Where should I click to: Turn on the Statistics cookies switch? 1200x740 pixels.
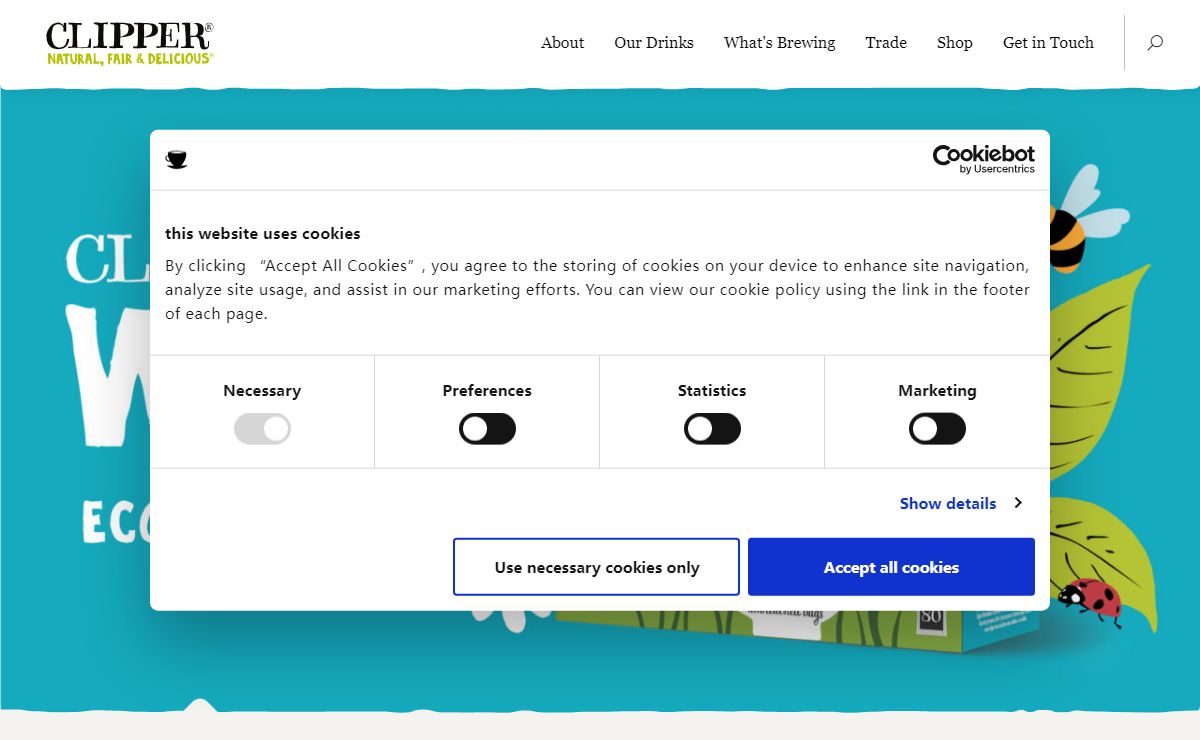click(712, 429)
